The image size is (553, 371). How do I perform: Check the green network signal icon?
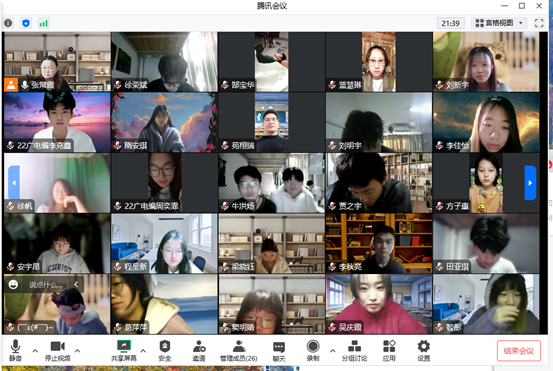point(43,23)
